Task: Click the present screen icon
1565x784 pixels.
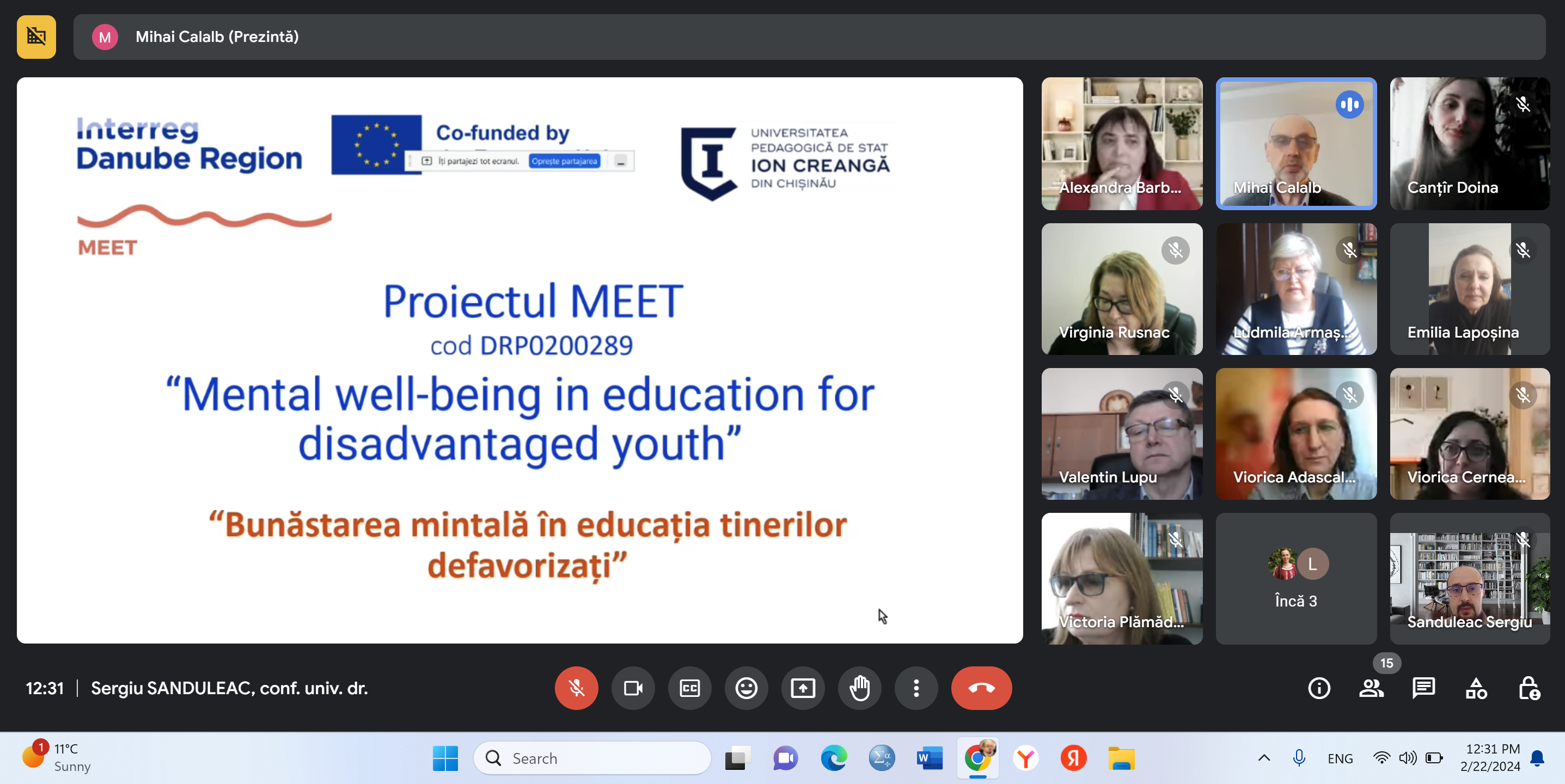Action: point(803,688)
